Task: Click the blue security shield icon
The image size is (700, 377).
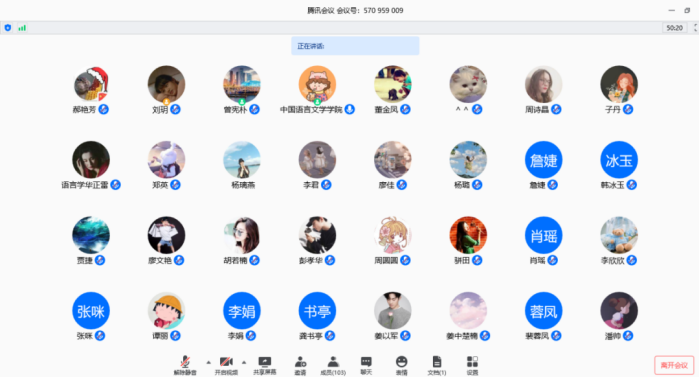Action: 8,28
